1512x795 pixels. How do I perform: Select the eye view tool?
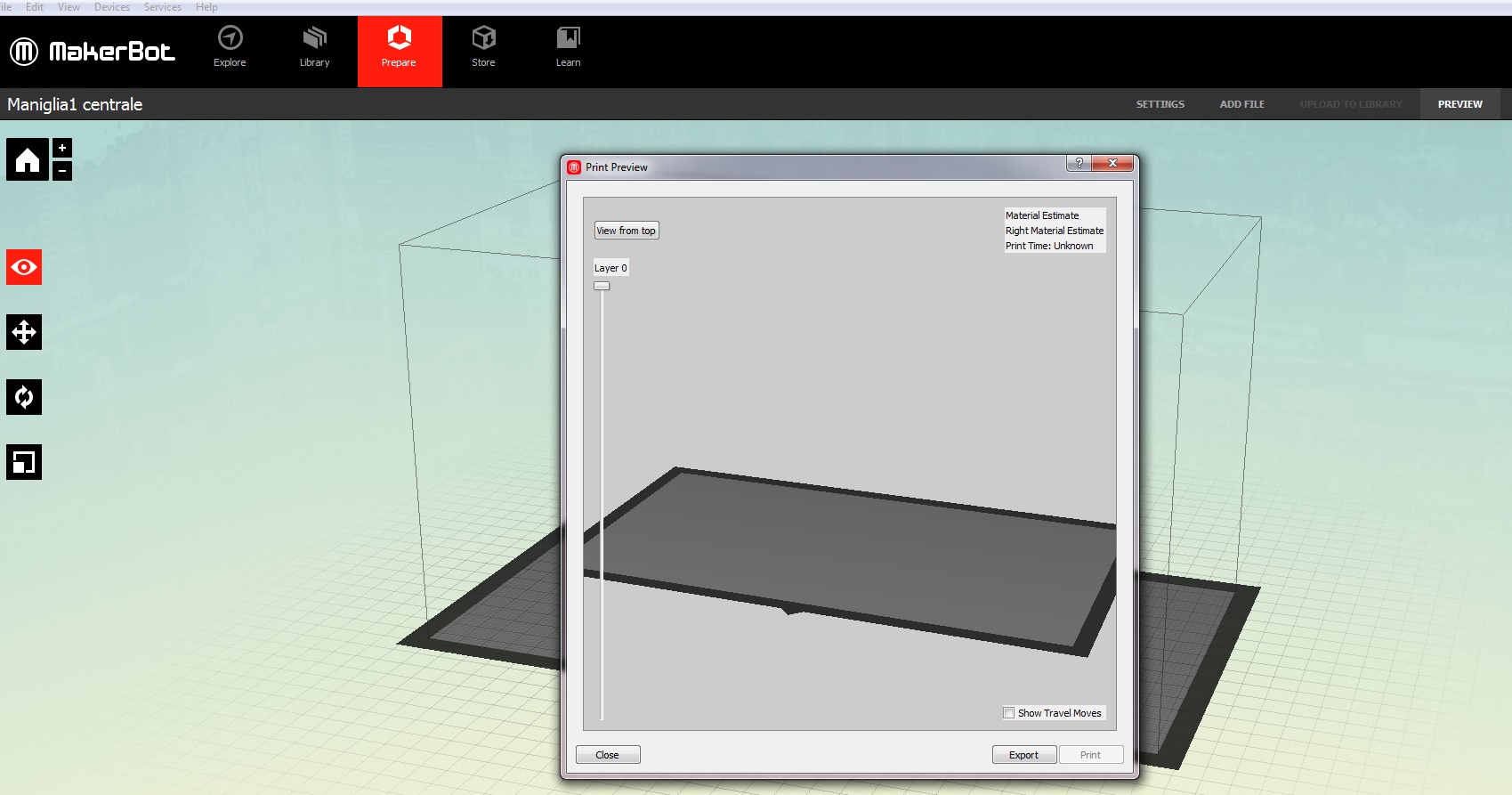24,267
